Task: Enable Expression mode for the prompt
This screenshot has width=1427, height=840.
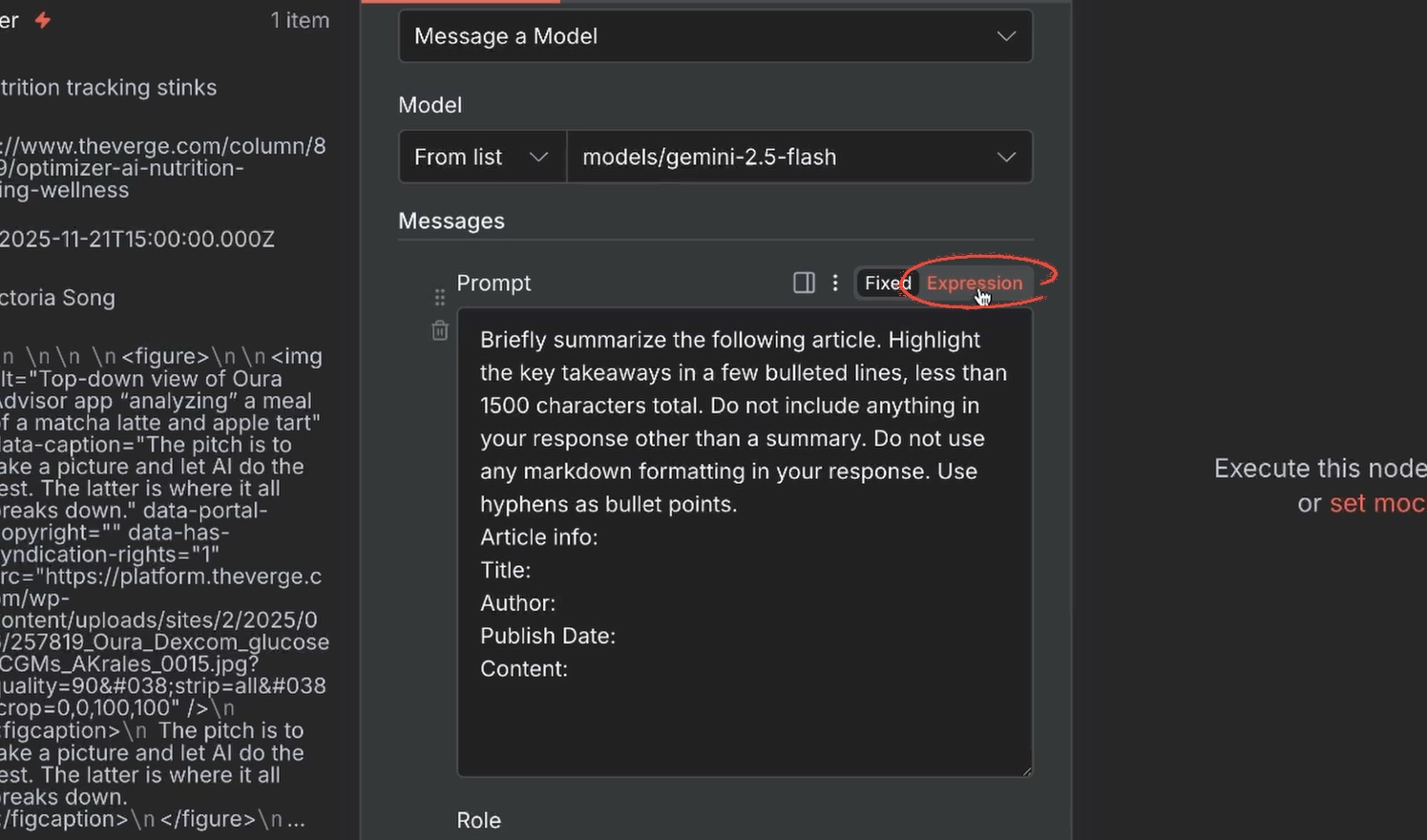Action: (x=973, y=283)
